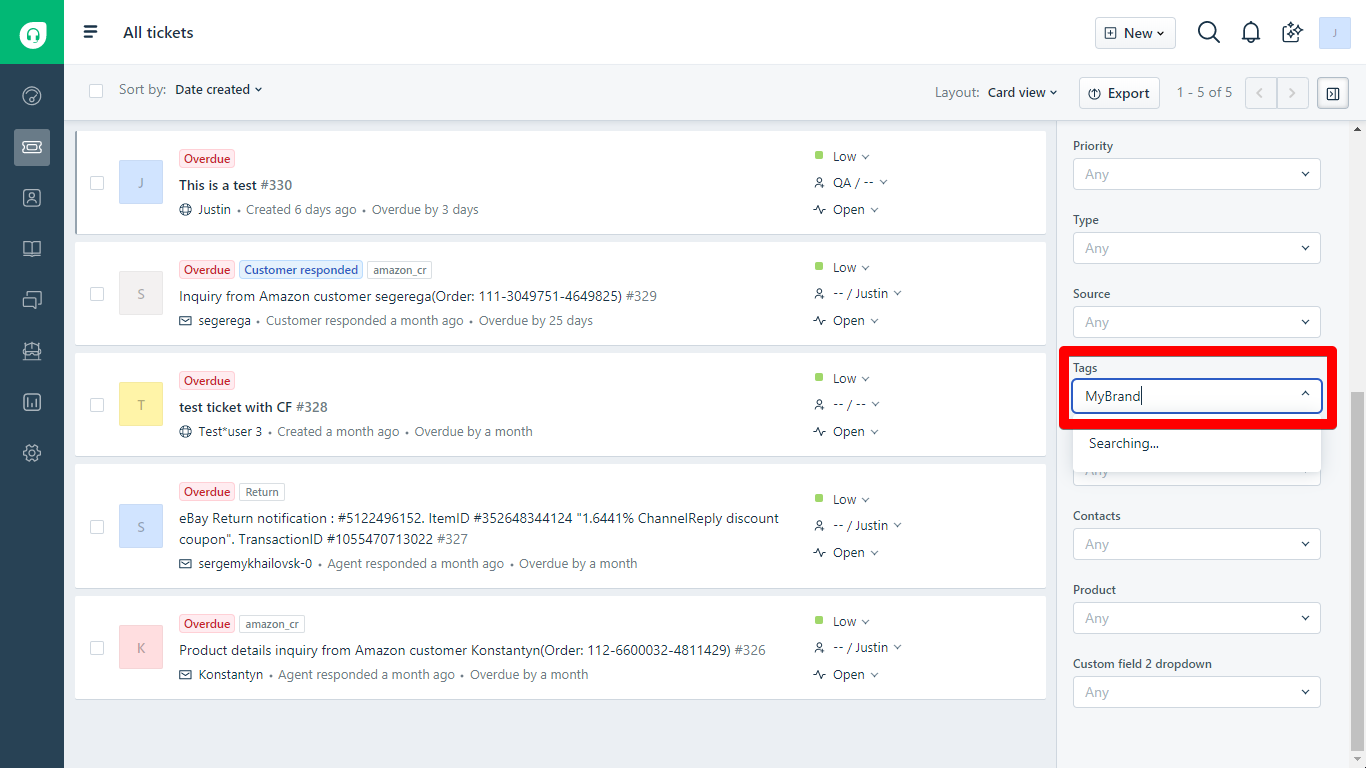Viewport: 1366px width, 768px height.
Task: Click requester 'sergemykhailovsk-0'
Action: tap(255, 564)
